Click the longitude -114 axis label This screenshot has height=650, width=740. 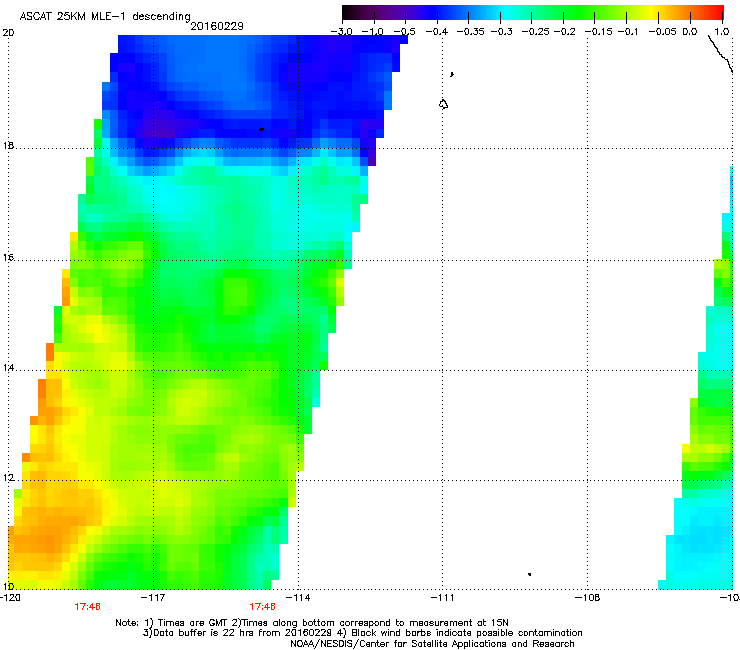coord(298,598)
